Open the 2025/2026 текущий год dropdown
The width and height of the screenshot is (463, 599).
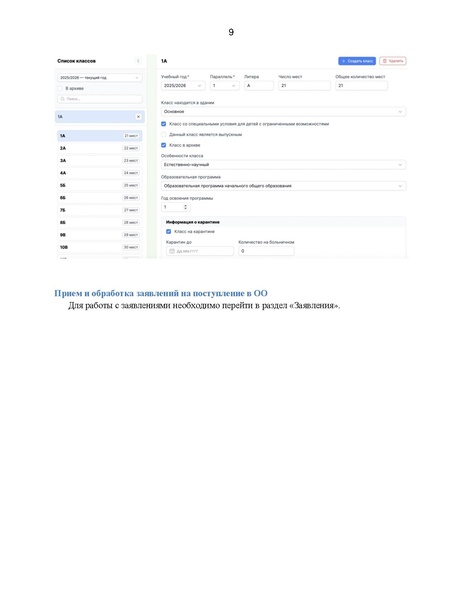pyautogui.click(x=100, y=78)
